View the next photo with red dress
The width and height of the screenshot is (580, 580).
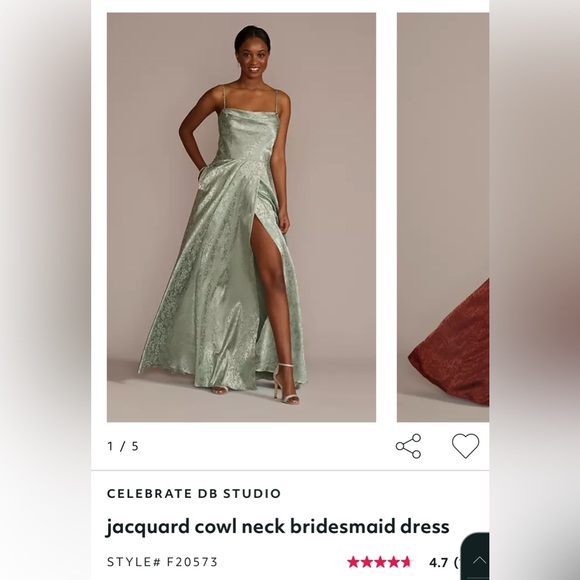click(443, 217)
